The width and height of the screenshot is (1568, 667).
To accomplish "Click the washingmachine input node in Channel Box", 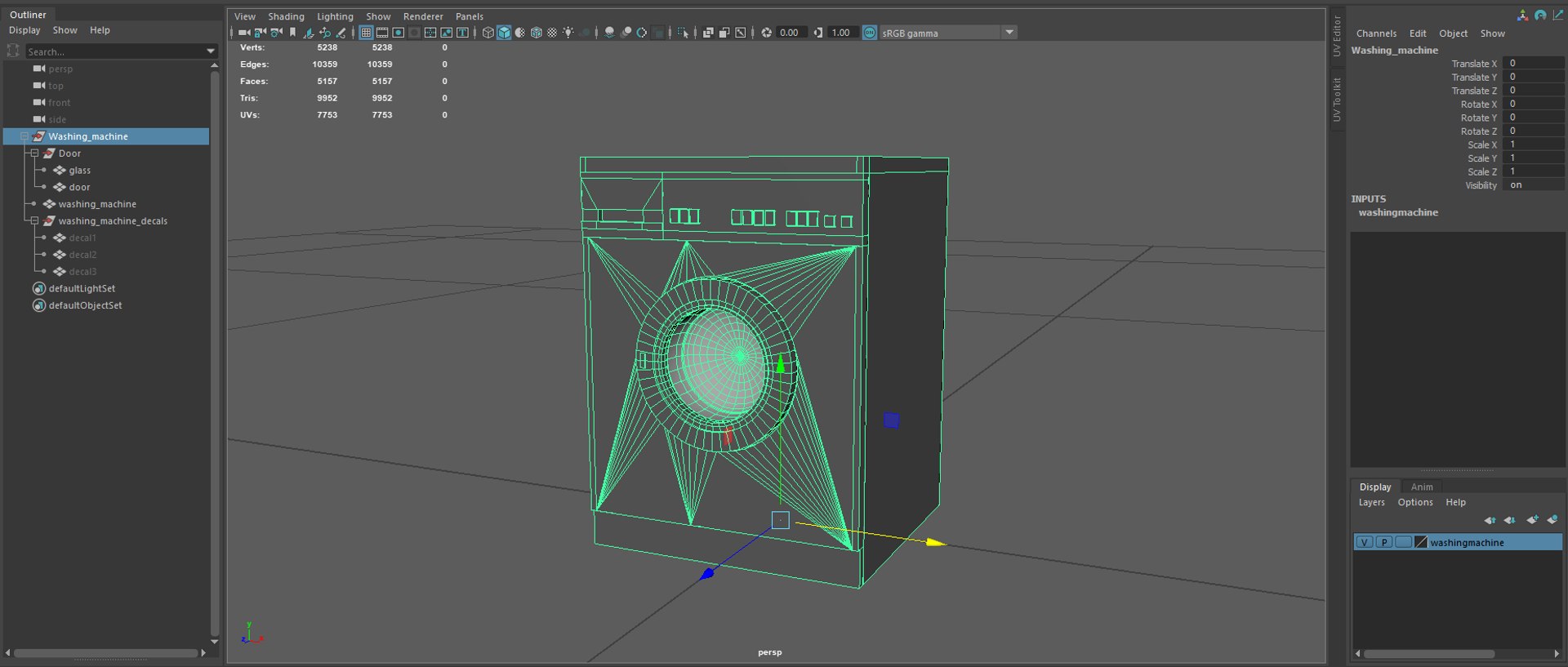I will tap(1398, 212).
